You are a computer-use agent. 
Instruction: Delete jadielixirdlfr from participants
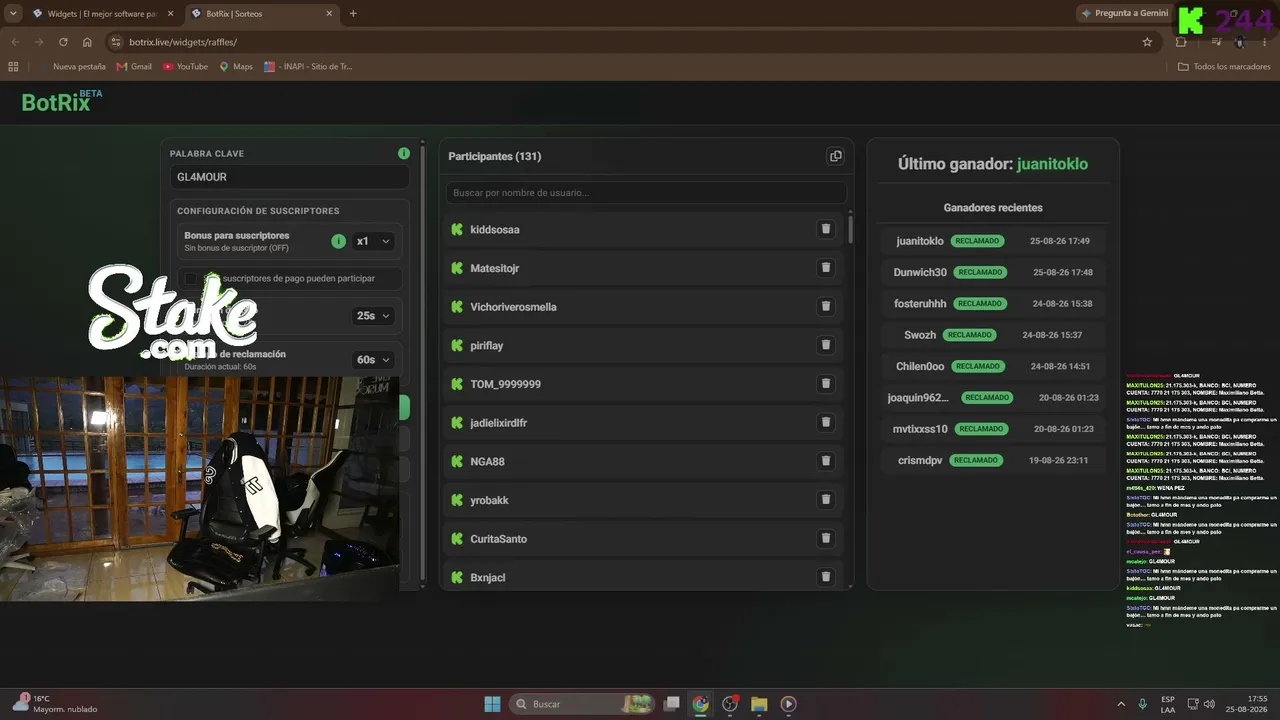coord(826,422)
